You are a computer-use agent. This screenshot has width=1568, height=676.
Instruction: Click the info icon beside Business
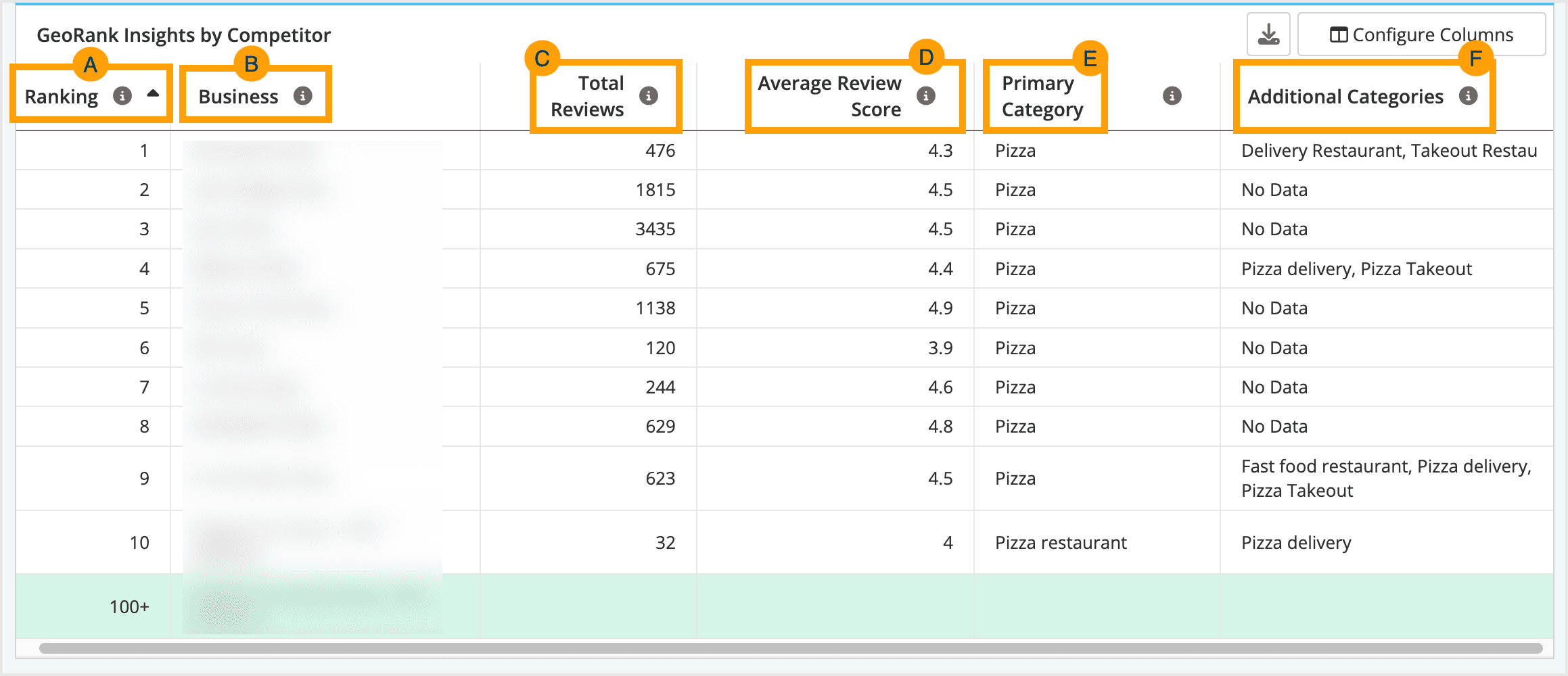pos(302,96)
